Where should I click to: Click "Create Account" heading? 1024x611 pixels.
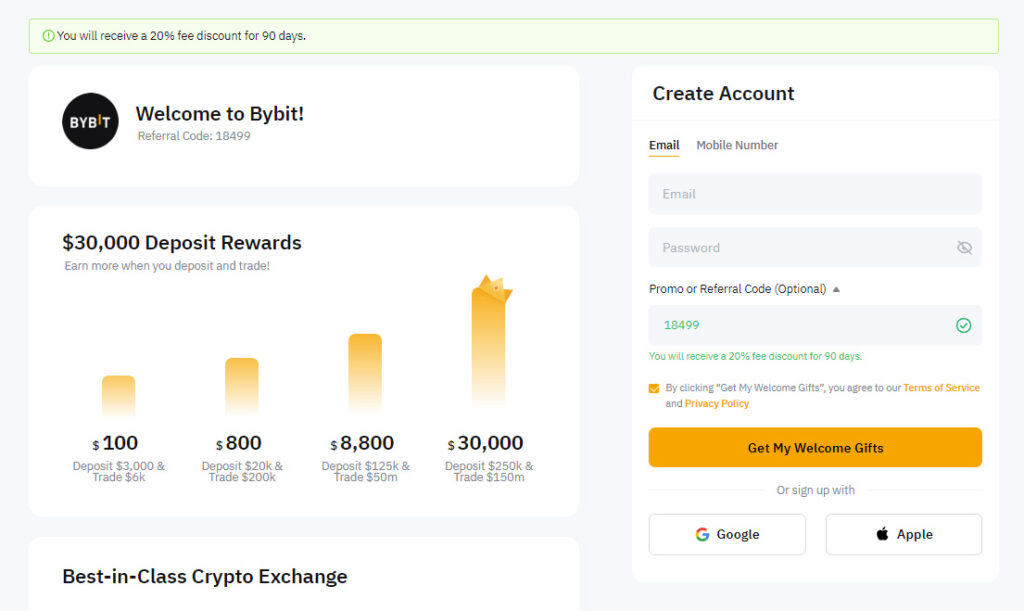pos(723,93)
